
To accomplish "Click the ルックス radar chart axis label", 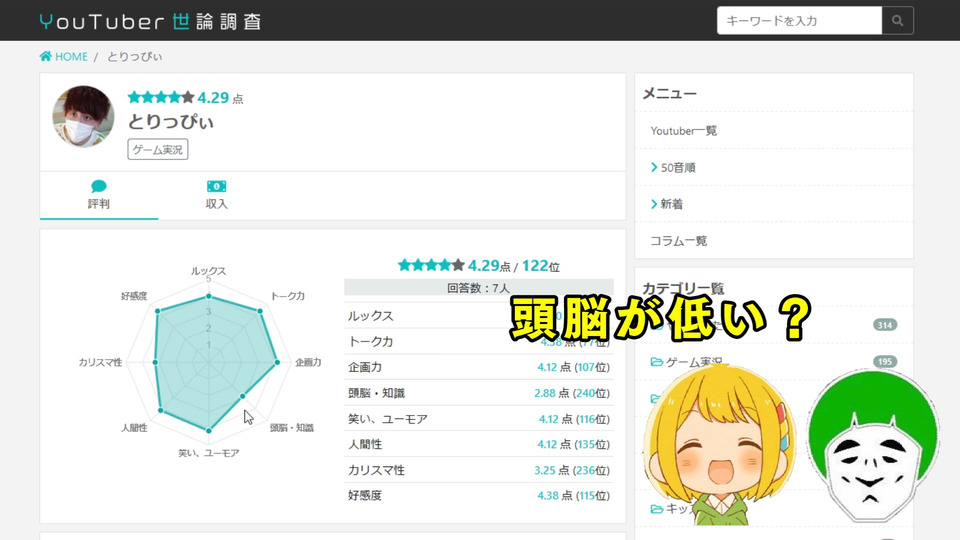I will pyautogui.click(x=208, y=271).
